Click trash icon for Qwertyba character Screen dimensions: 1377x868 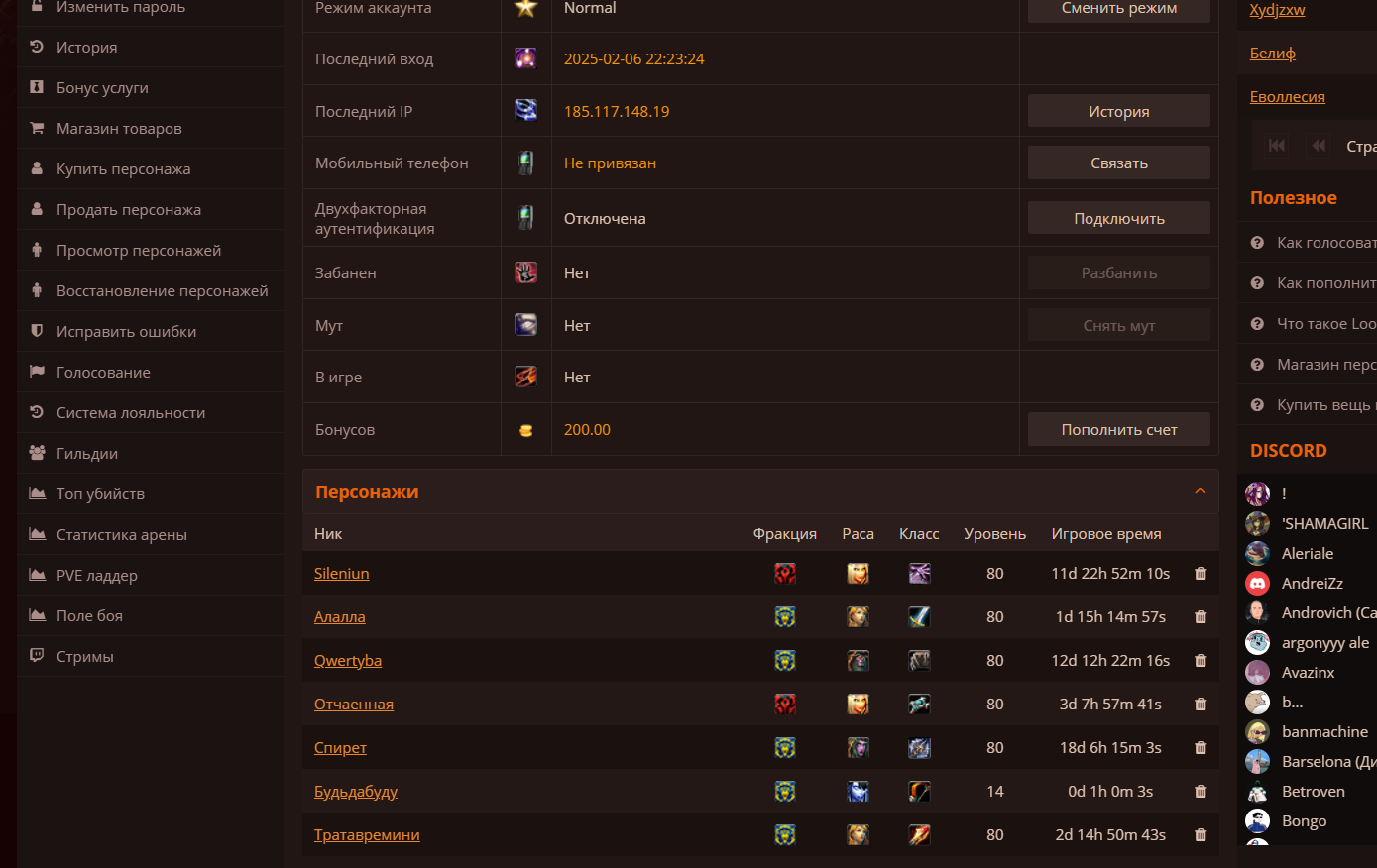click(1201, 661)
